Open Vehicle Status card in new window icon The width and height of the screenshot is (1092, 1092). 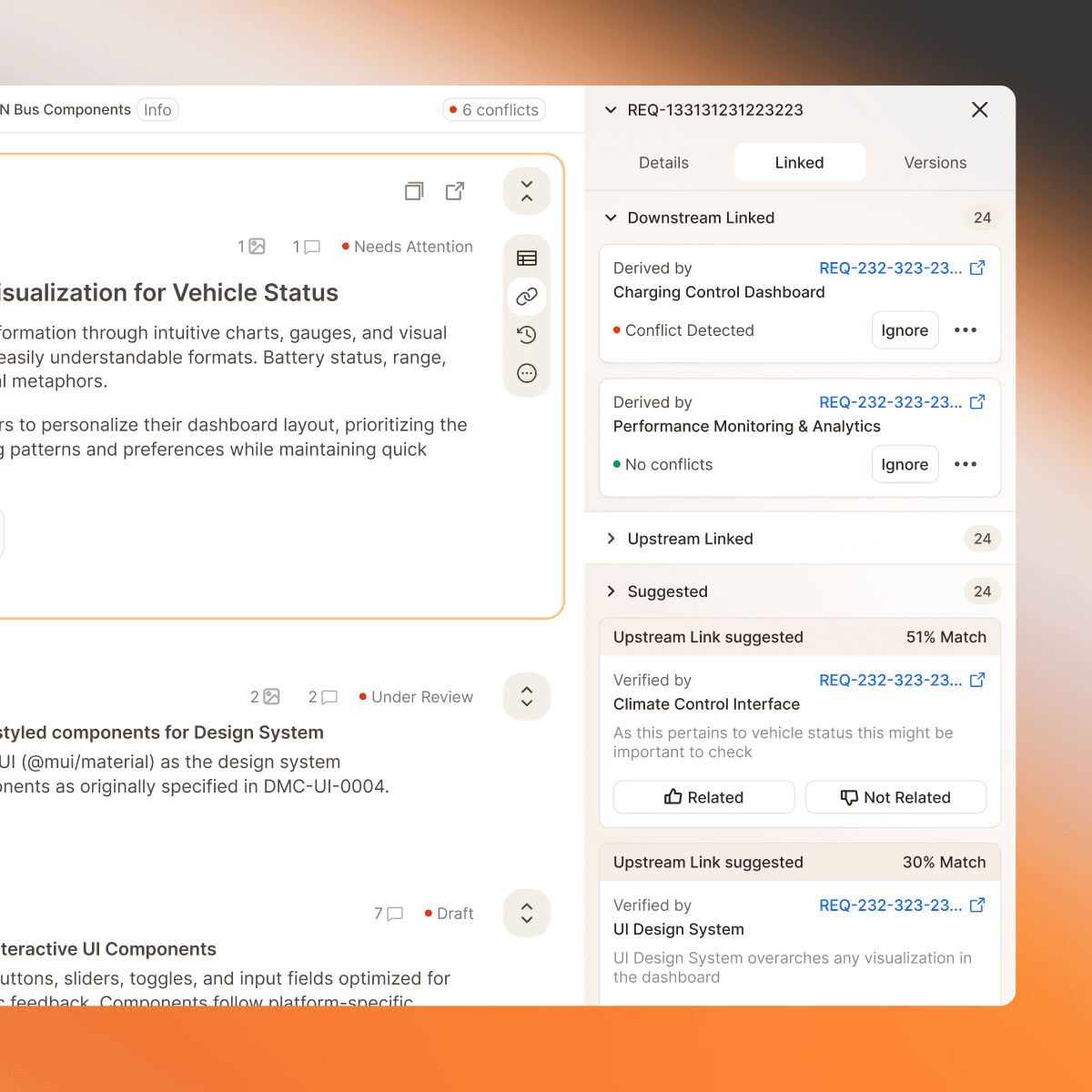[x=455, y=191]
